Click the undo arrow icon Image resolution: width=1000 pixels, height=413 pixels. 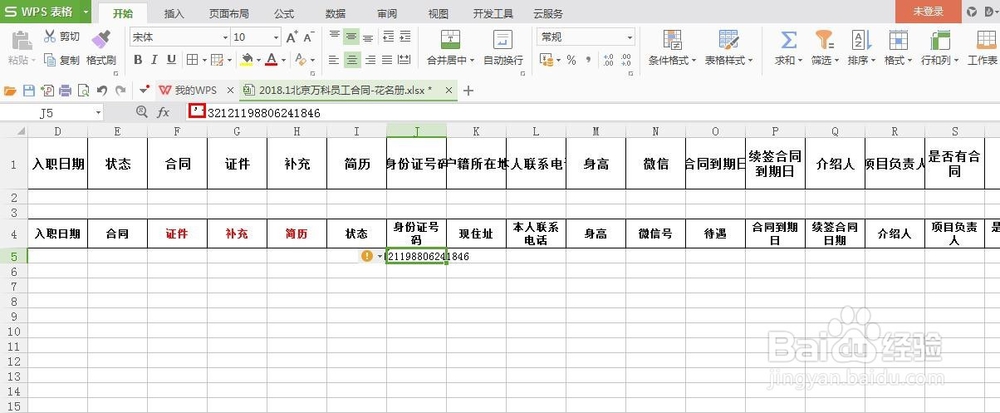(102, 91)
